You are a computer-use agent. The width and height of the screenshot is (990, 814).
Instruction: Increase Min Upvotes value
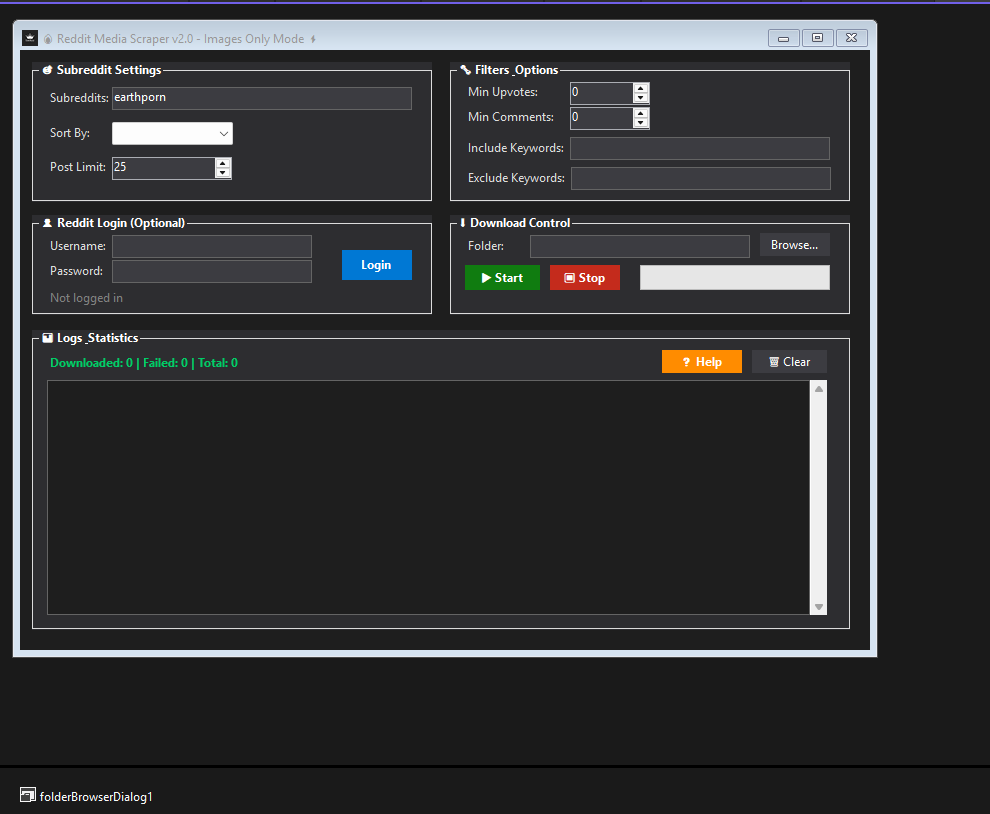pyautogui.click(x=641, y=88)
